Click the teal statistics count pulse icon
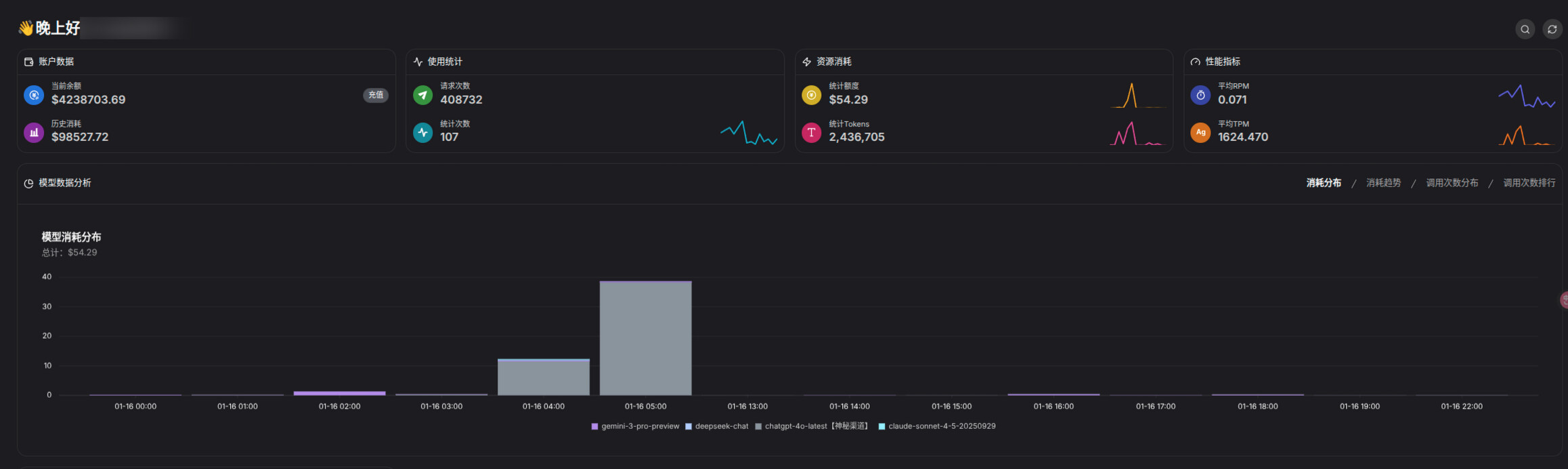The height and width of the screenshot is (469, 1568). (x=422, y=132)
